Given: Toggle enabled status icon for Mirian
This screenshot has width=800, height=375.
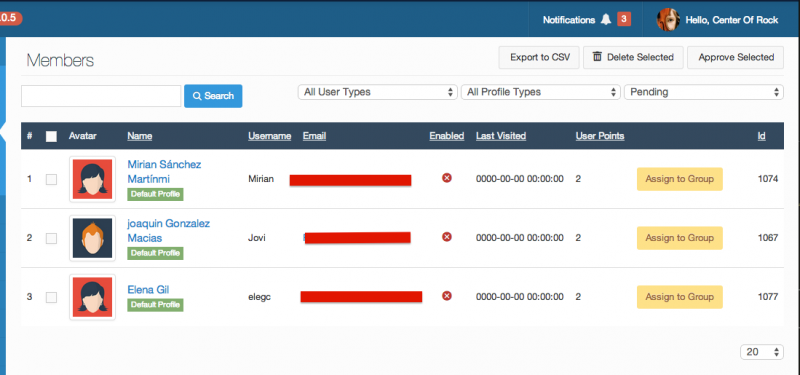Looking at the screenshot, I should (x=447, y=178).
